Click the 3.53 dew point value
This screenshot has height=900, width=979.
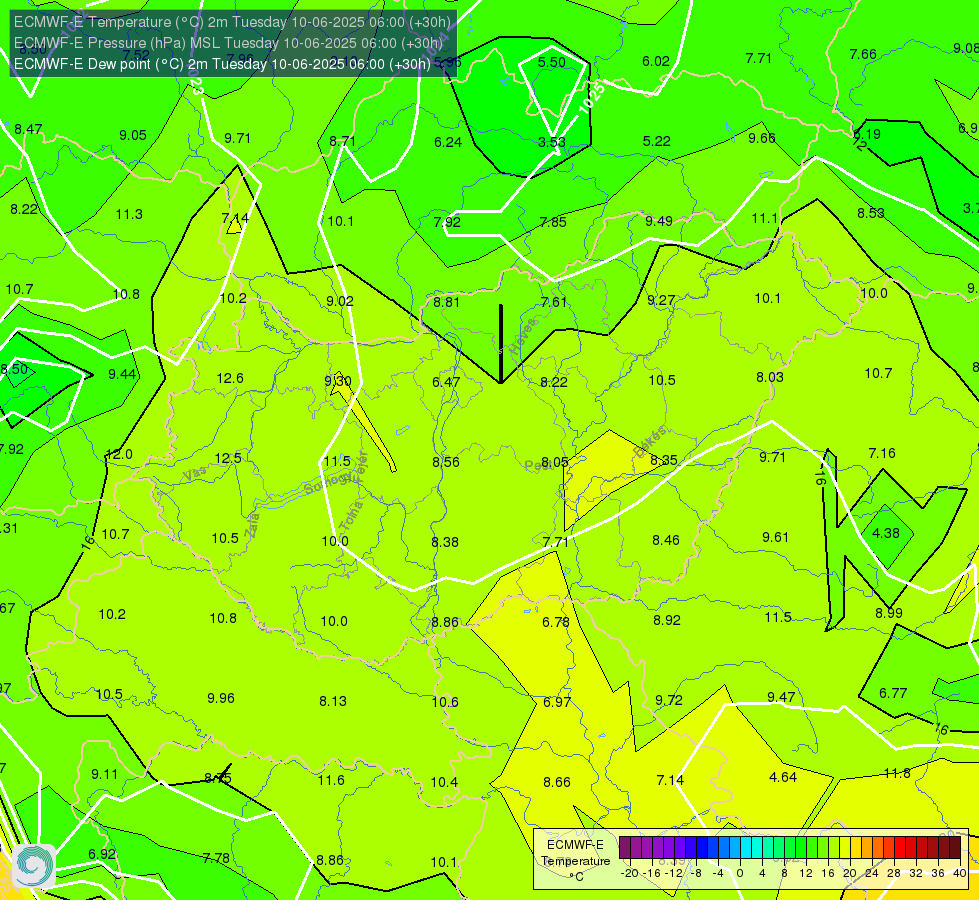(552, 142)
